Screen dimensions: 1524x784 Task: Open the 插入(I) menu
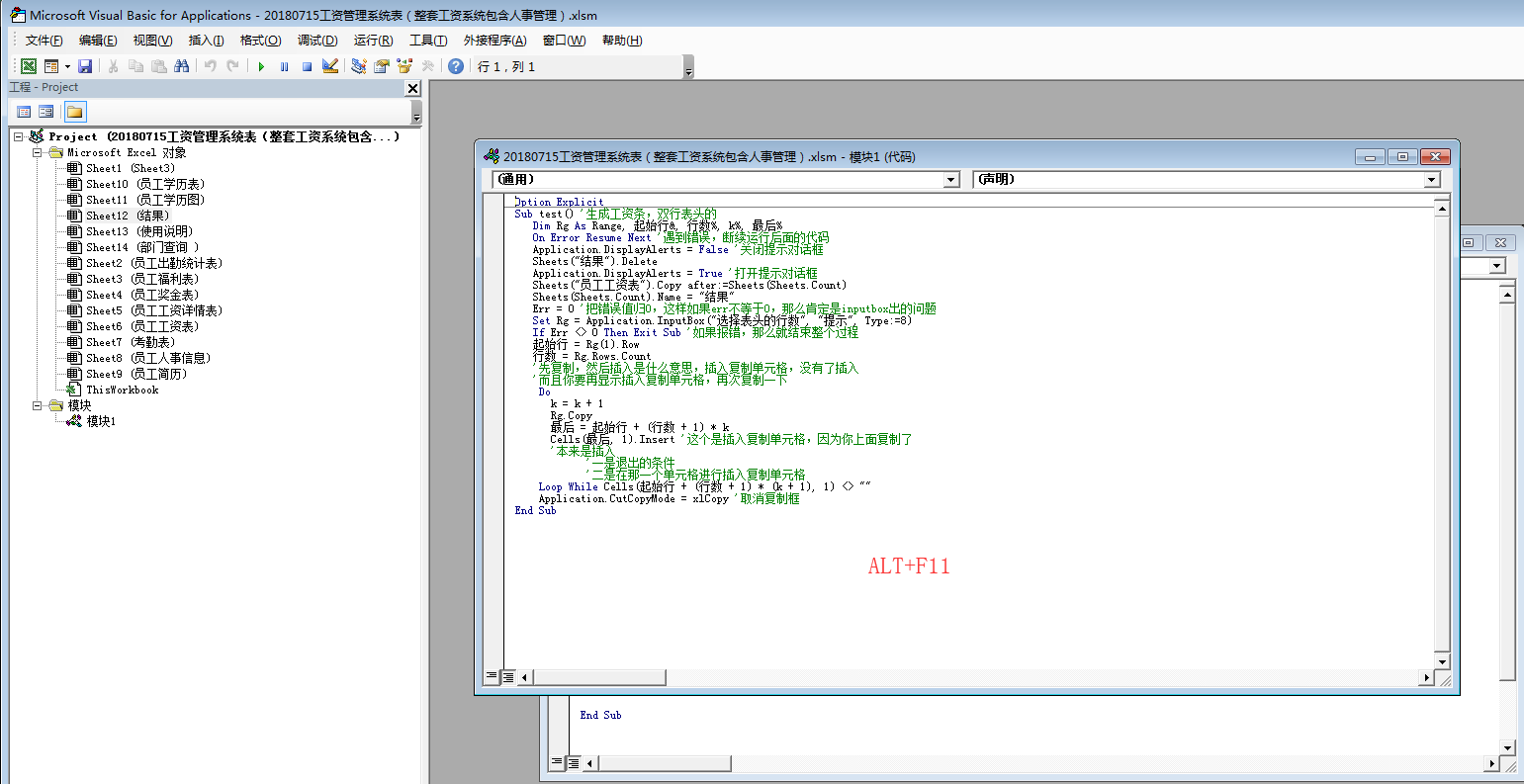(206, 41)
